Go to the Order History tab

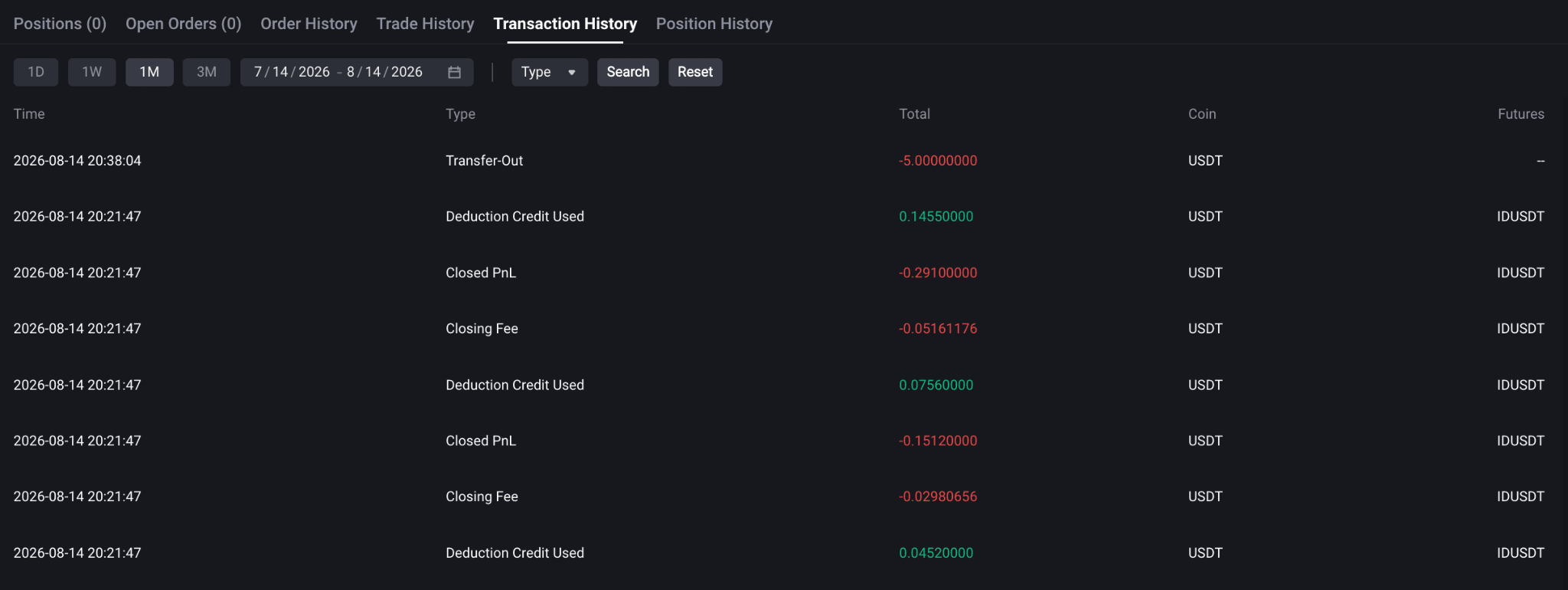[x=309, y=24]
